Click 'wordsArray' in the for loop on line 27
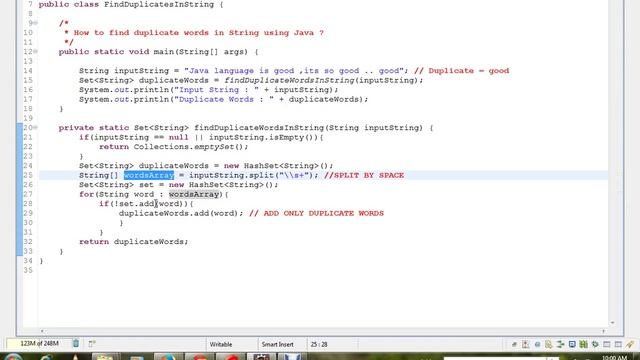The image size is (640, 360). 194,194
